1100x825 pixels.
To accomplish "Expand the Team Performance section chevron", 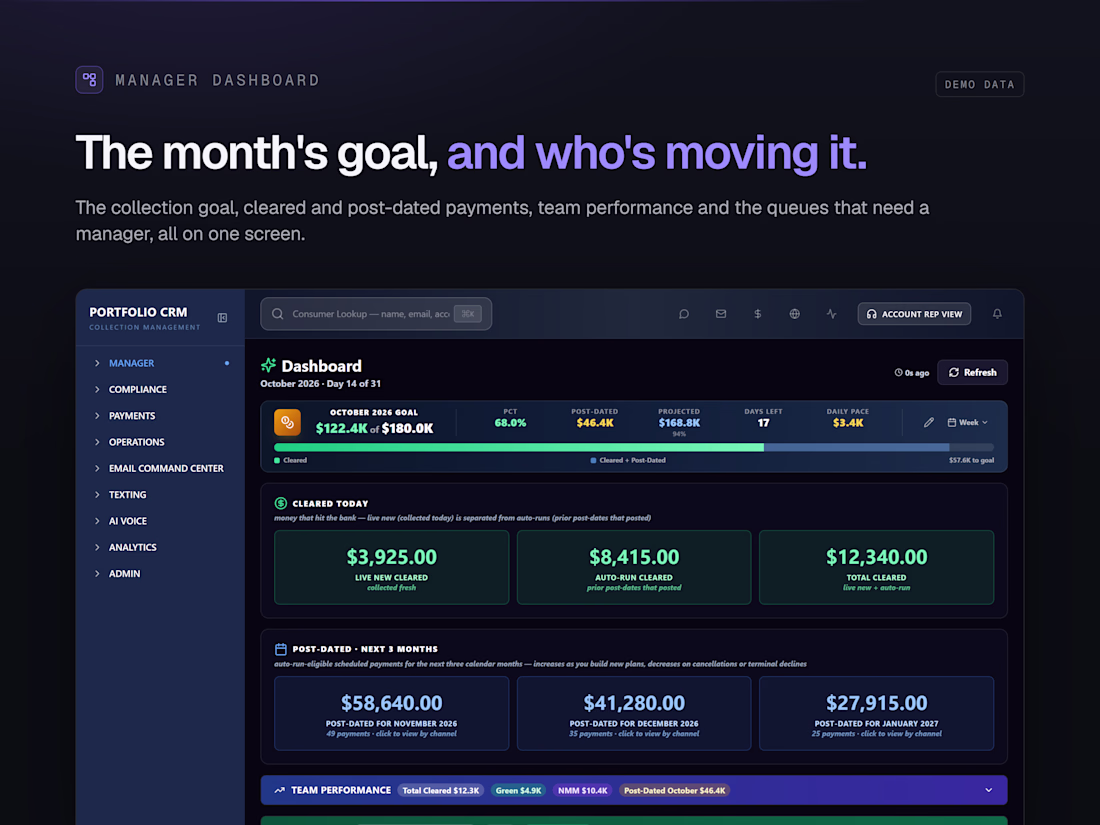I will click(988, 790).
